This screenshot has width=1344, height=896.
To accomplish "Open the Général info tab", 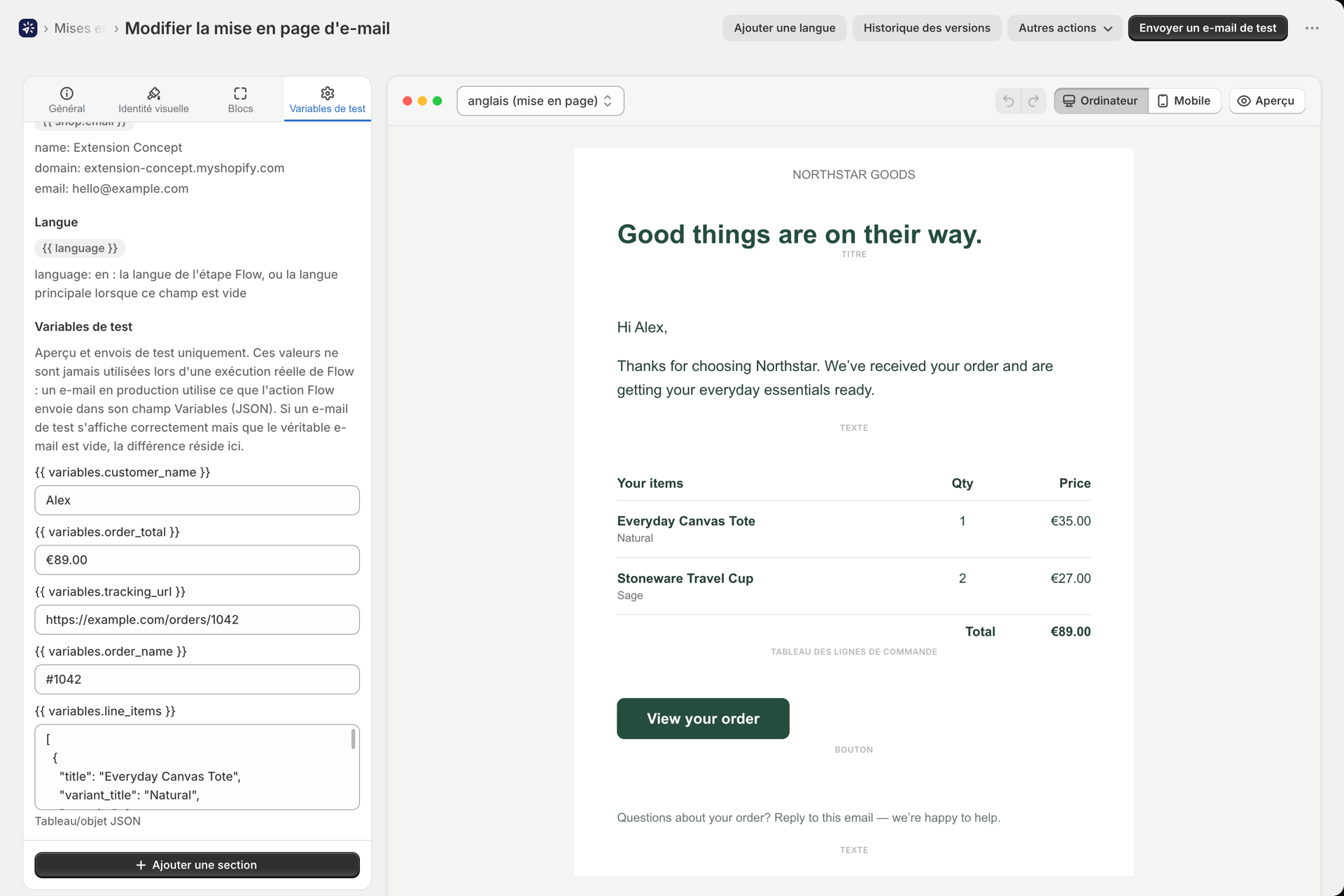I will pos(66,100).
